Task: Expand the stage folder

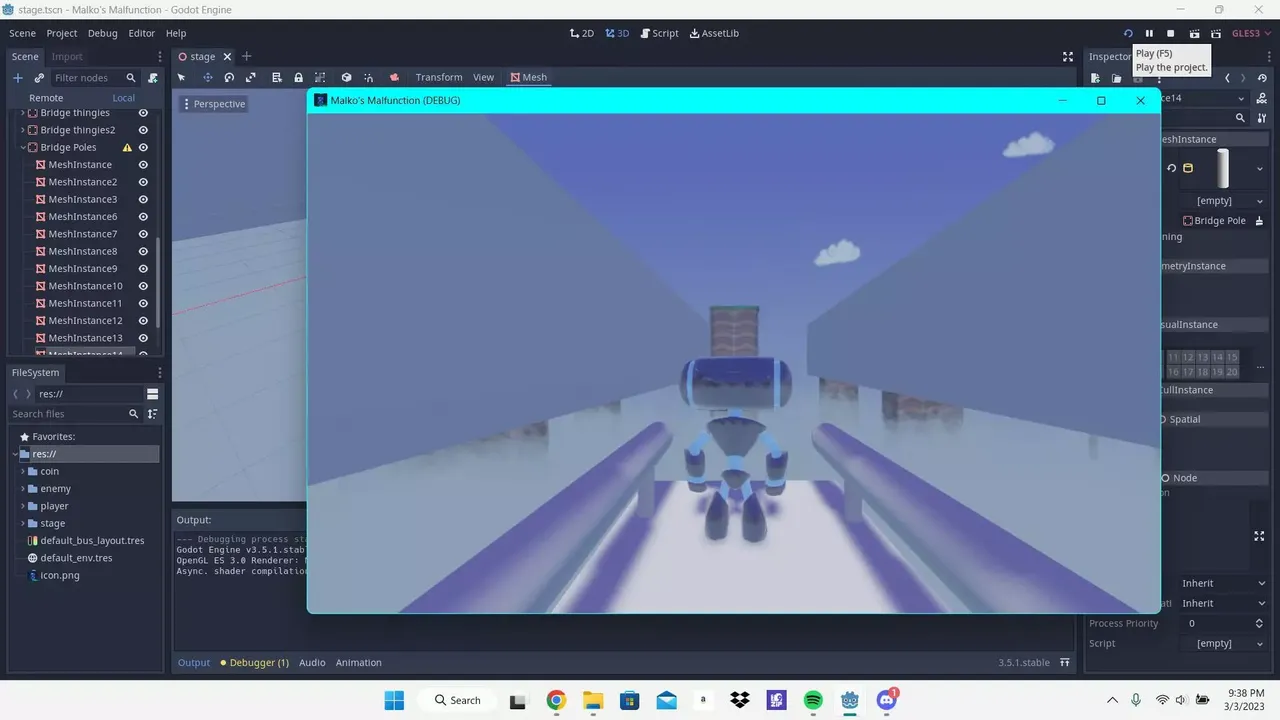Action: coord(23,523)
